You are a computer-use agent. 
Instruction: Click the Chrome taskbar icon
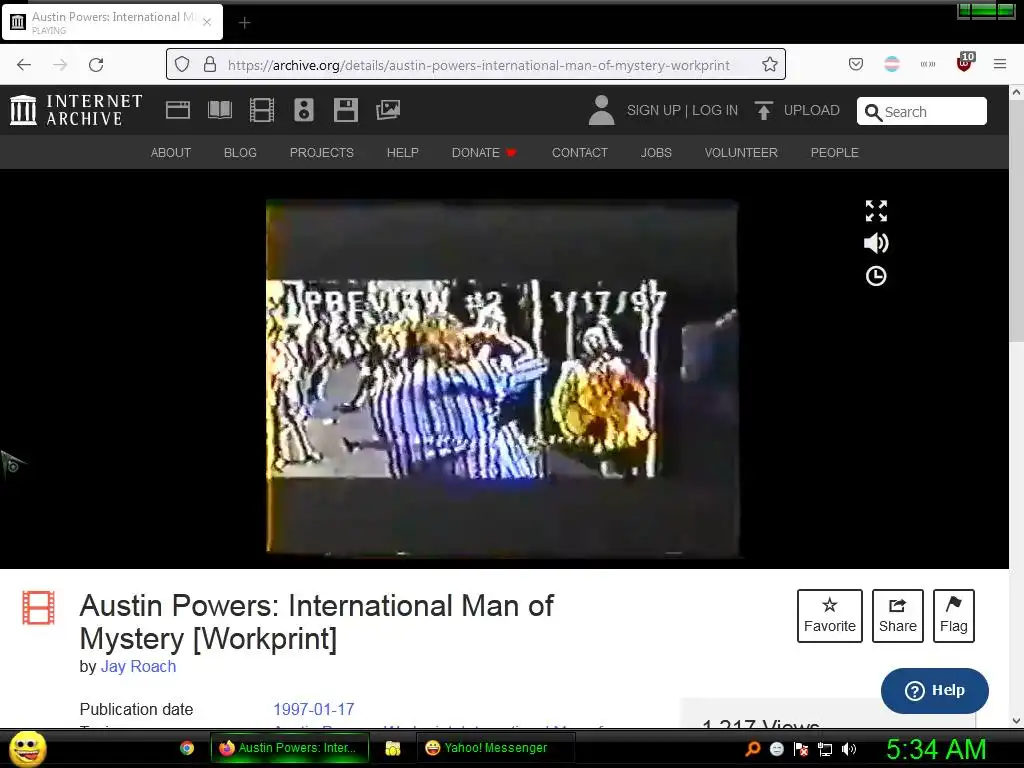(187, 748)
